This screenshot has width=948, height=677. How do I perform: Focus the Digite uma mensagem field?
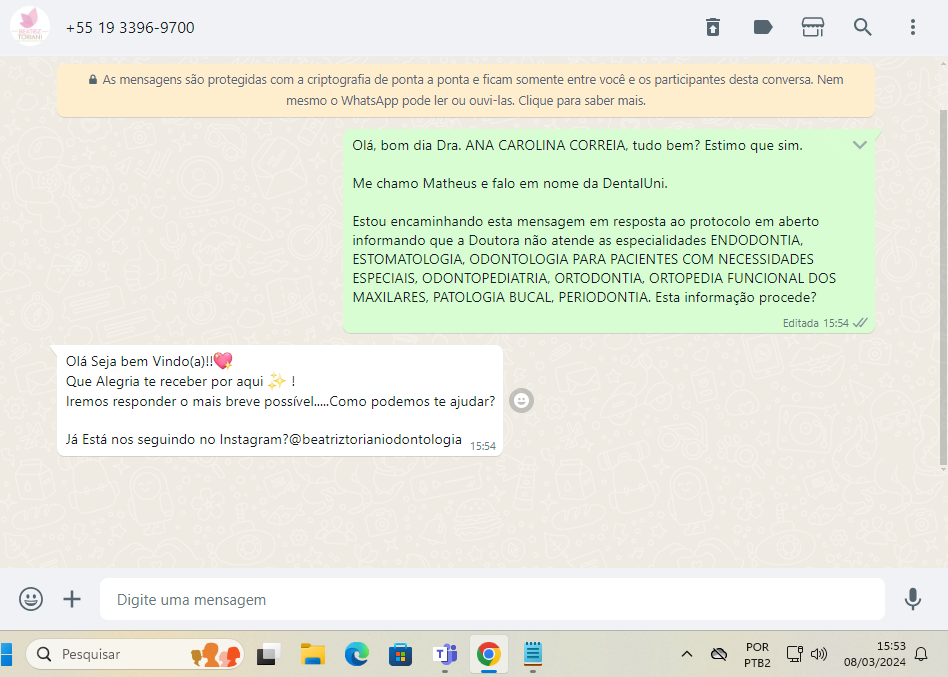tap(492, 599)
